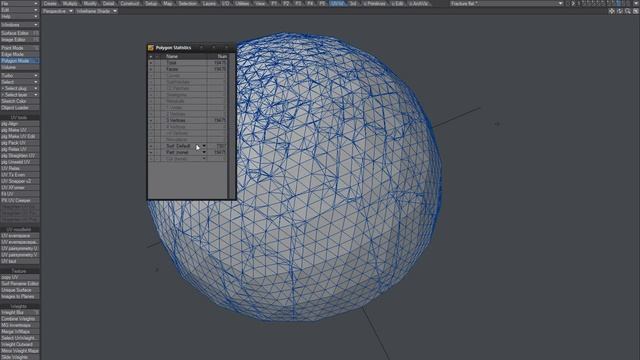This screenshot has width=640, height=360.
Task: Run the plg Make UV tool
Action: 20,130
